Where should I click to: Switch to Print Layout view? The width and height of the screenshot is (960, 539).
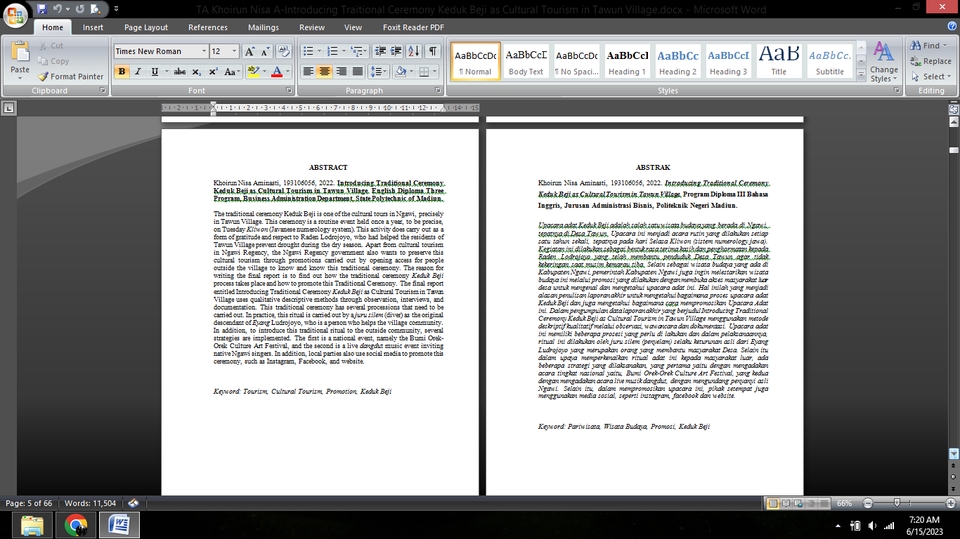773,503
